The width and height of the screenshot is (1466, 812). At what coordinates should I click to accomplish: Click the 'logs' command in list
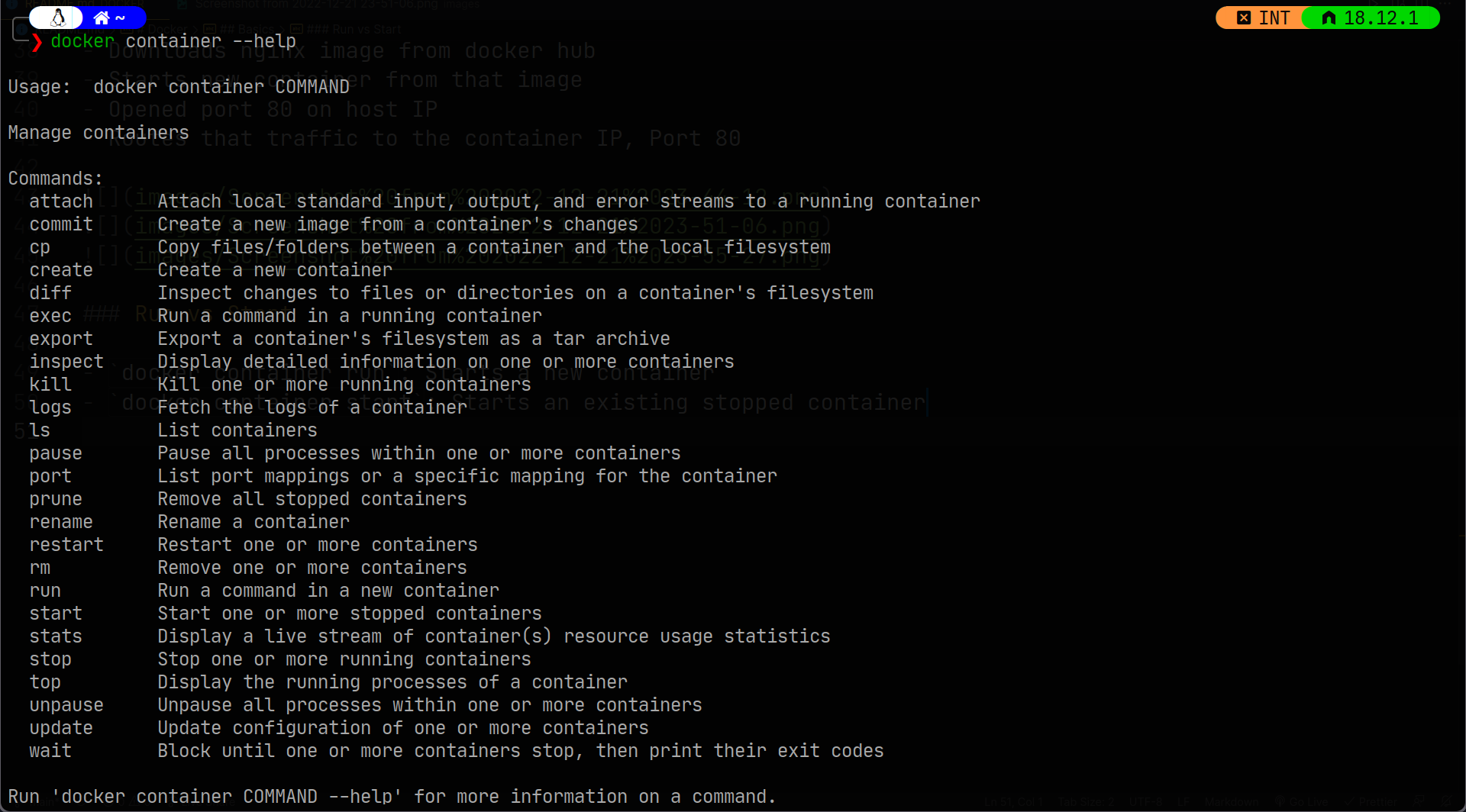tap(50, 408)
